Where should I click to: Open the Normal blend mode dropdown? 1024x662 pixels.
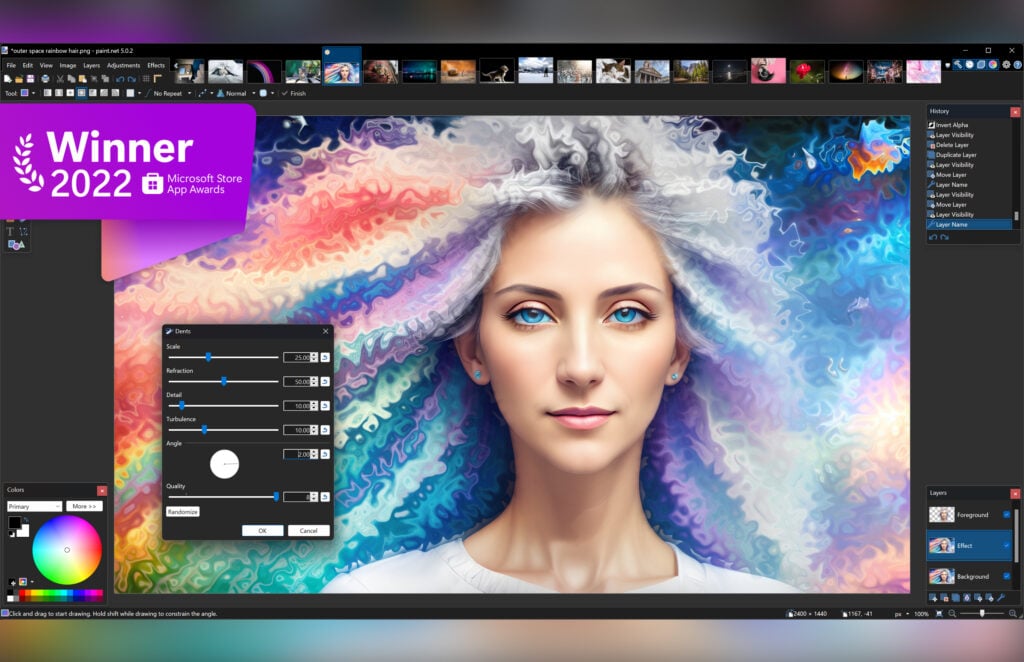point(243,92)
